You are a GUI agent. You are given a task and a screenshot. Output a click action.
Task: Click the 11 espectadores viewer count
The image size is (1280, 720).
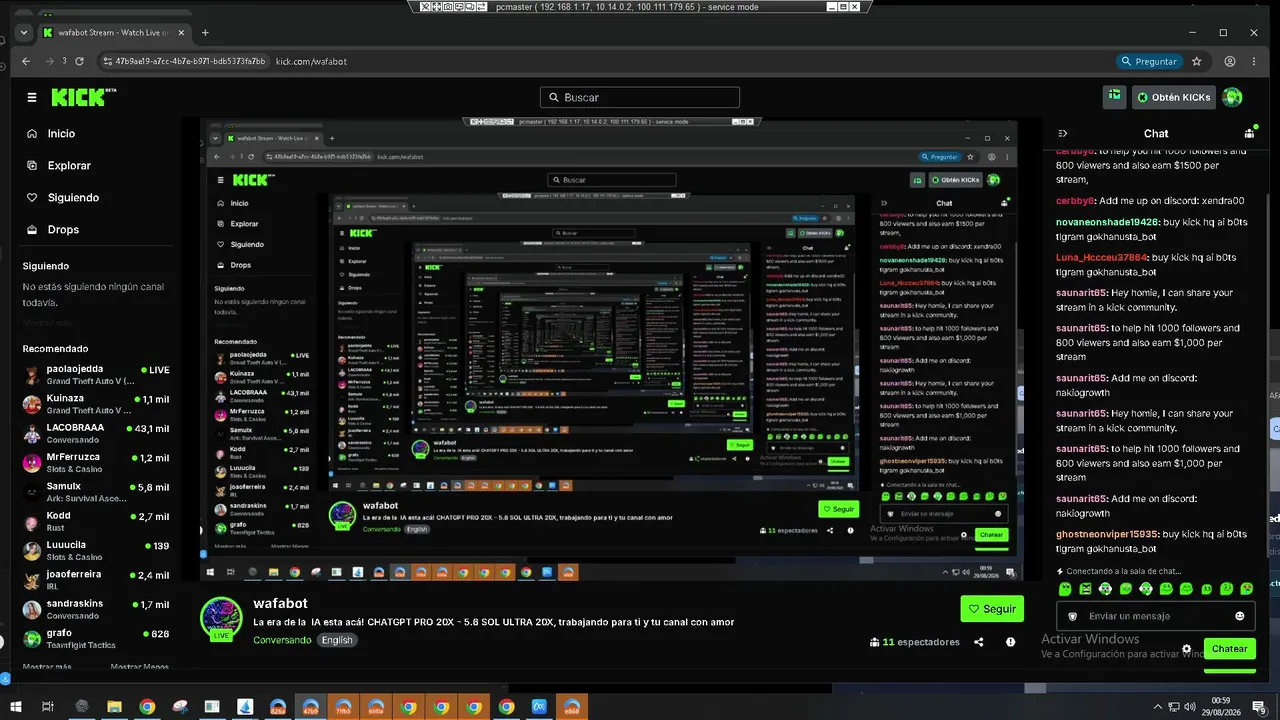(915, 642)
